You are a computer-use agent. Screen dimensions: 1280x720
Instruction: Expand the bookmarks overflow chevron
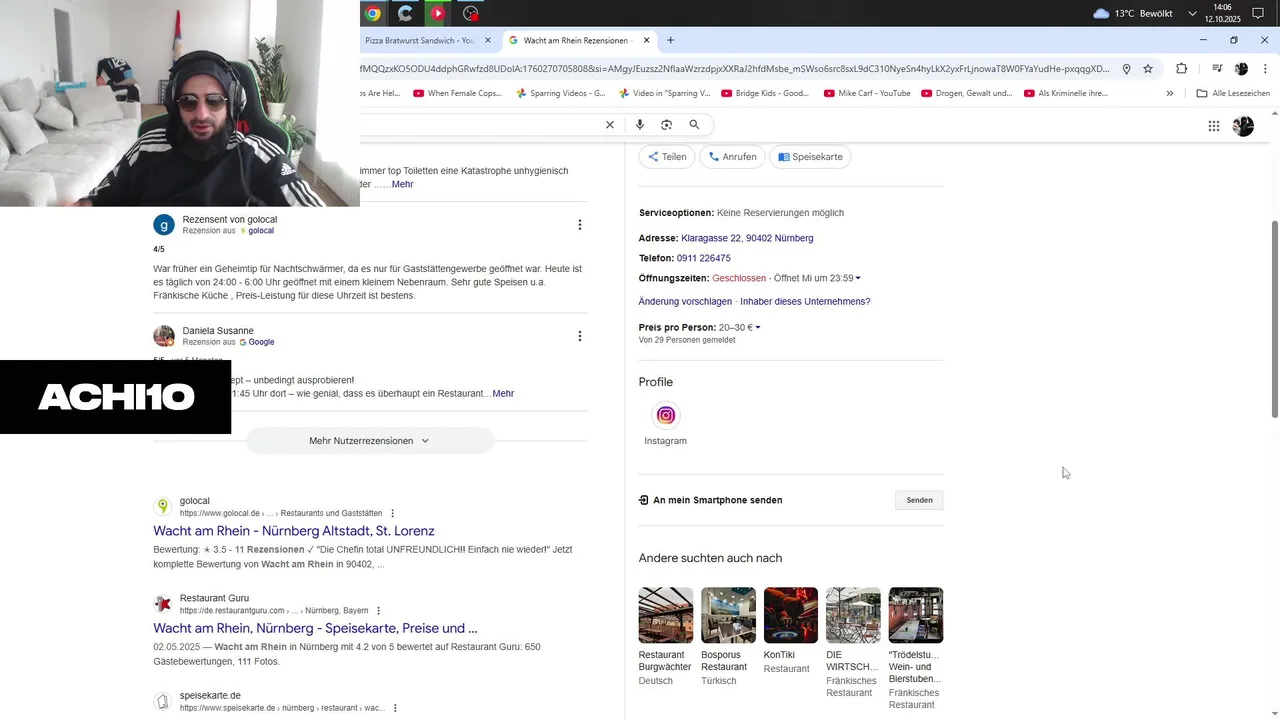point(1170,93)
